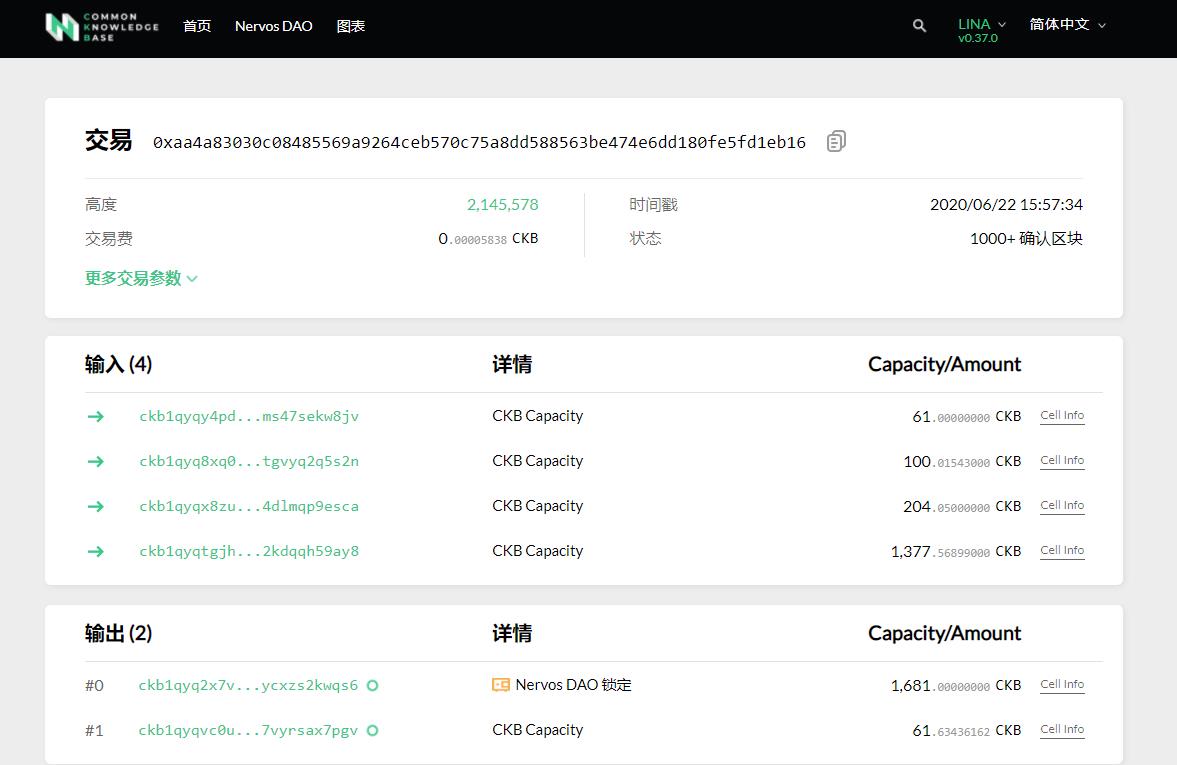Click the green arrow beside ckb1qyq8xq0...tgvyq2q5s2n
Image resolution: width=1177 pixels, height=765 pixels.
click(x=95, y=461)
